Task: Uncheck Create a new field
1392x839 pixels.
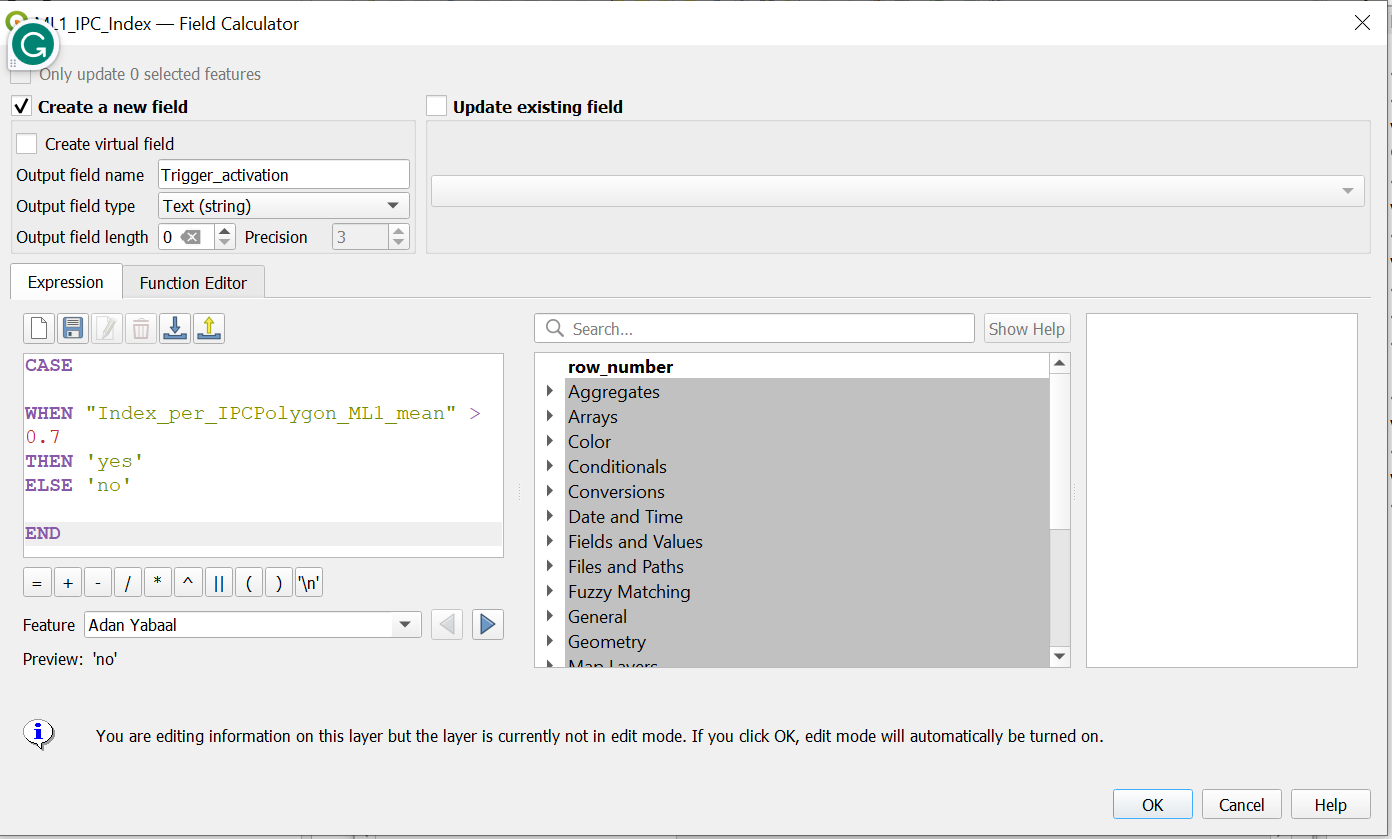Action: (x=22, y=106)
